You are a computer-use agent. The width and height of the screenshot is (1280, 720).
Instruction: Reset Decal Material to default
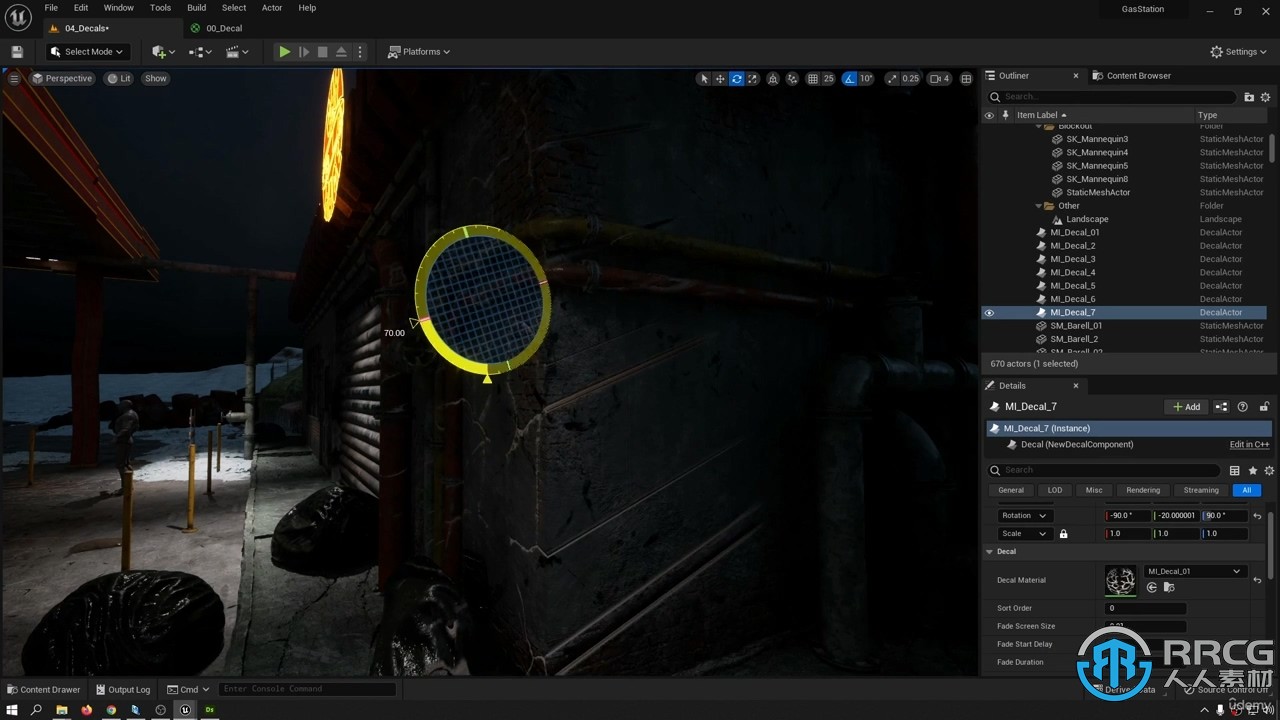tap(1257, 580)
